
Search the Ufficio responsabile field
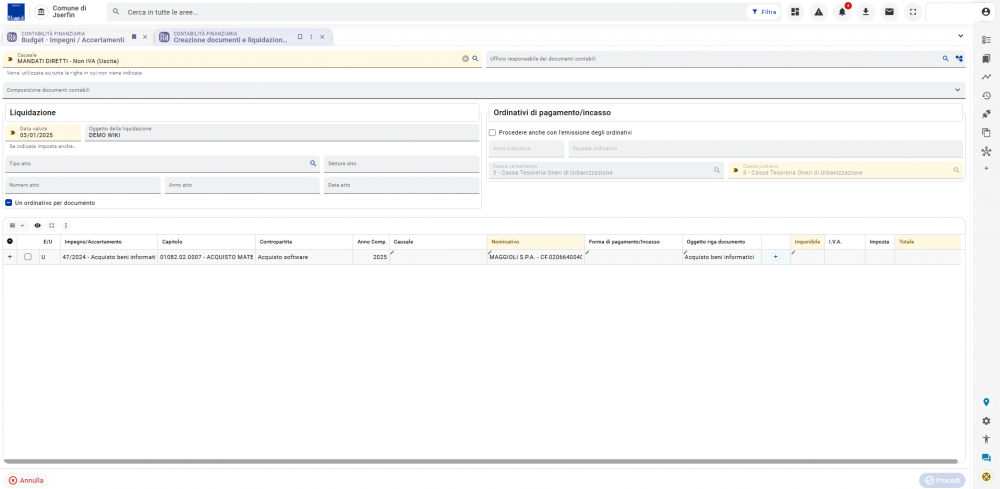coord(946,59)
